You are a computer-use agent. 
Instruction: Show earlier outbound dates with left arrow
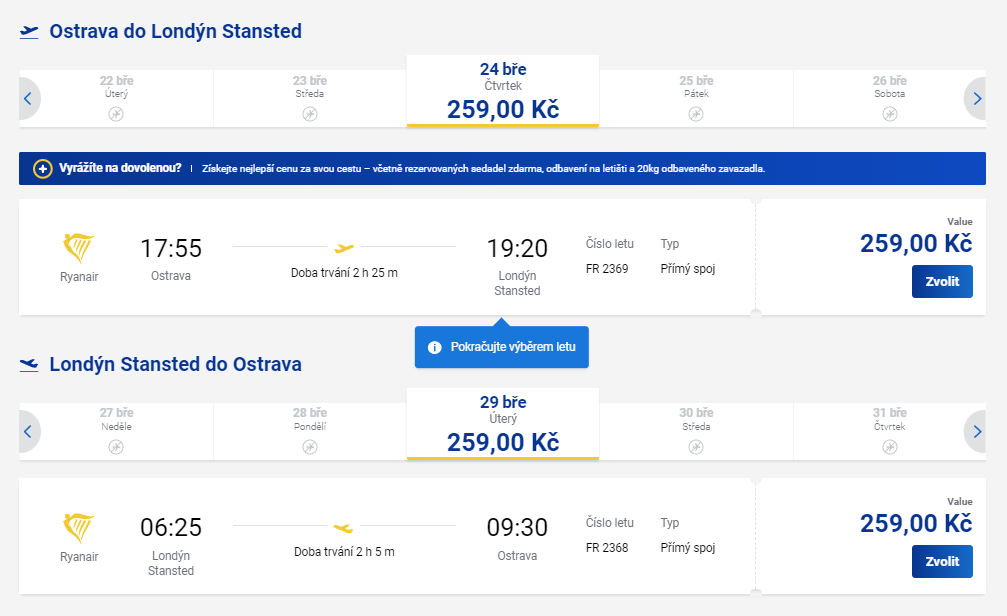tap(28, 99)
